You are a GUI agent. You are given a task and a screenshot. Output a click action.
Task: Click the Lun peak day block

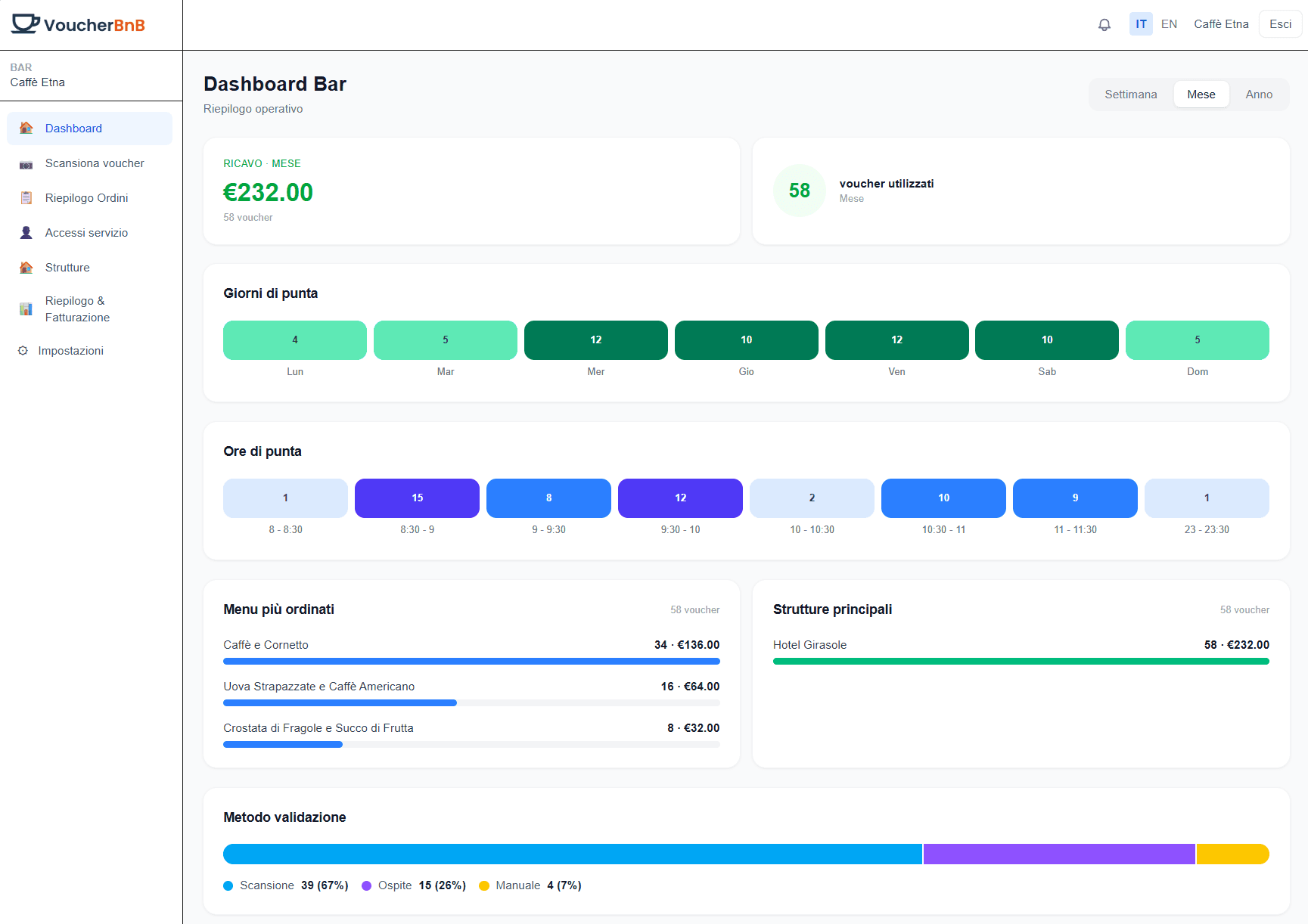[295, 340]
